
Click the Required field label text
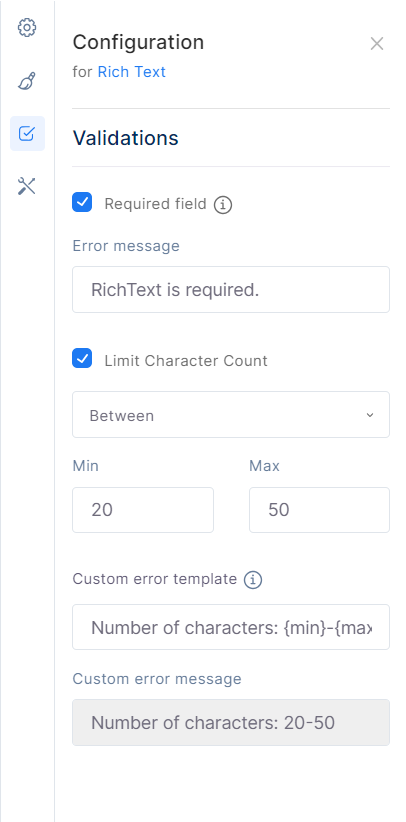(x=155, y=204)
